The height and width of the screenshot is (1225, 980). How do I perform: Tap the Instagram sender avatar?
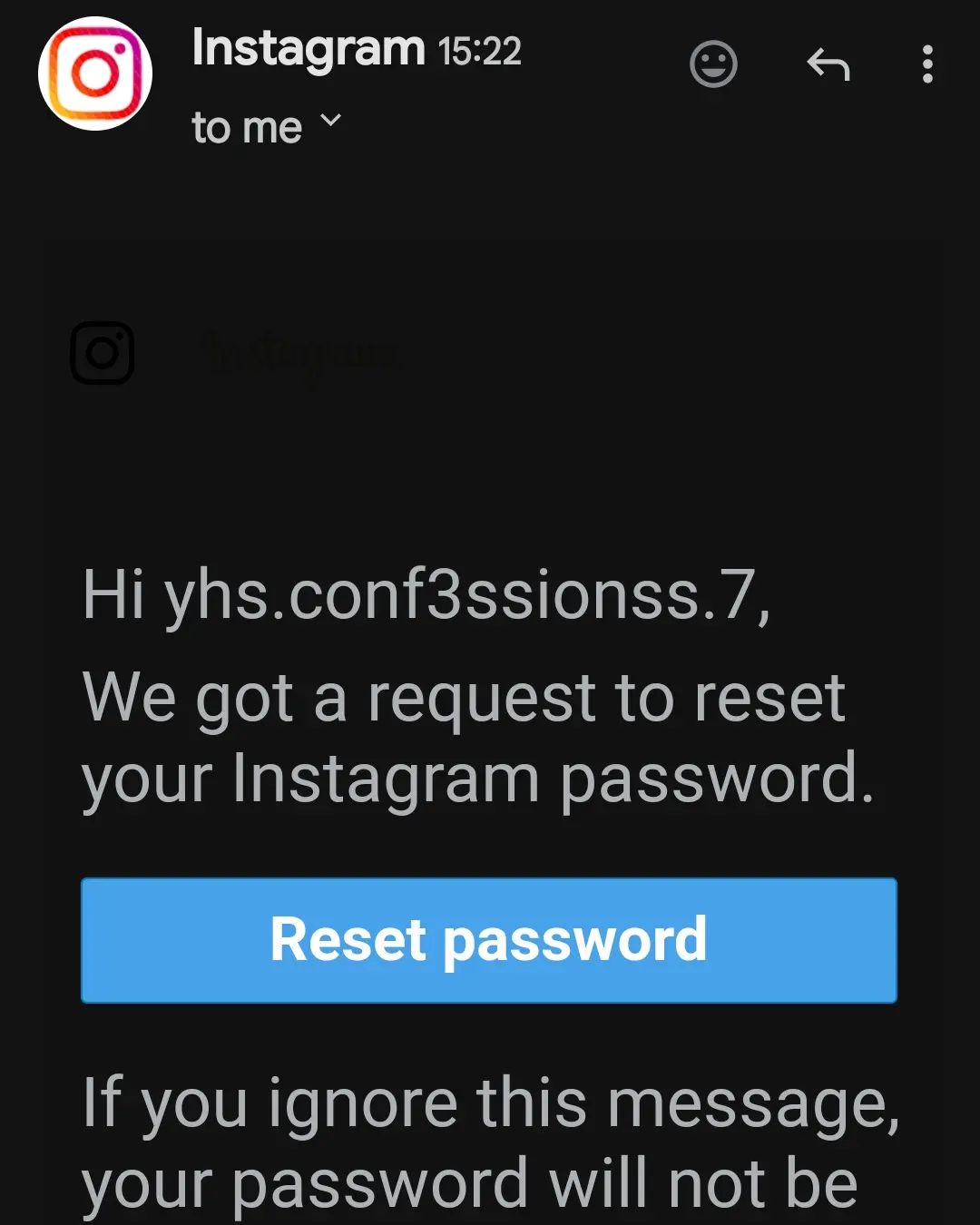[x=95, y=73]
